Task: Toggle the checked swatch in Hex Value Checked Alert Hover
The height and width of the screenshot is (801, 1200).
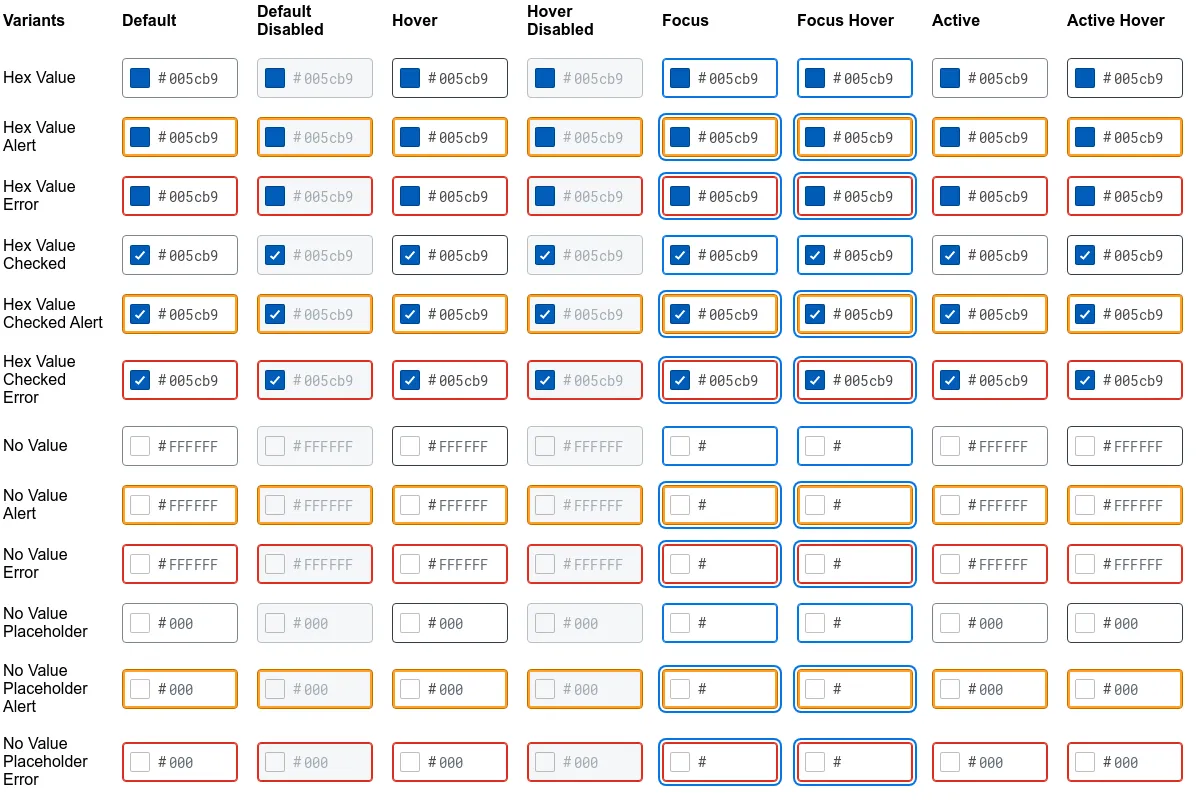Action: 410,314
